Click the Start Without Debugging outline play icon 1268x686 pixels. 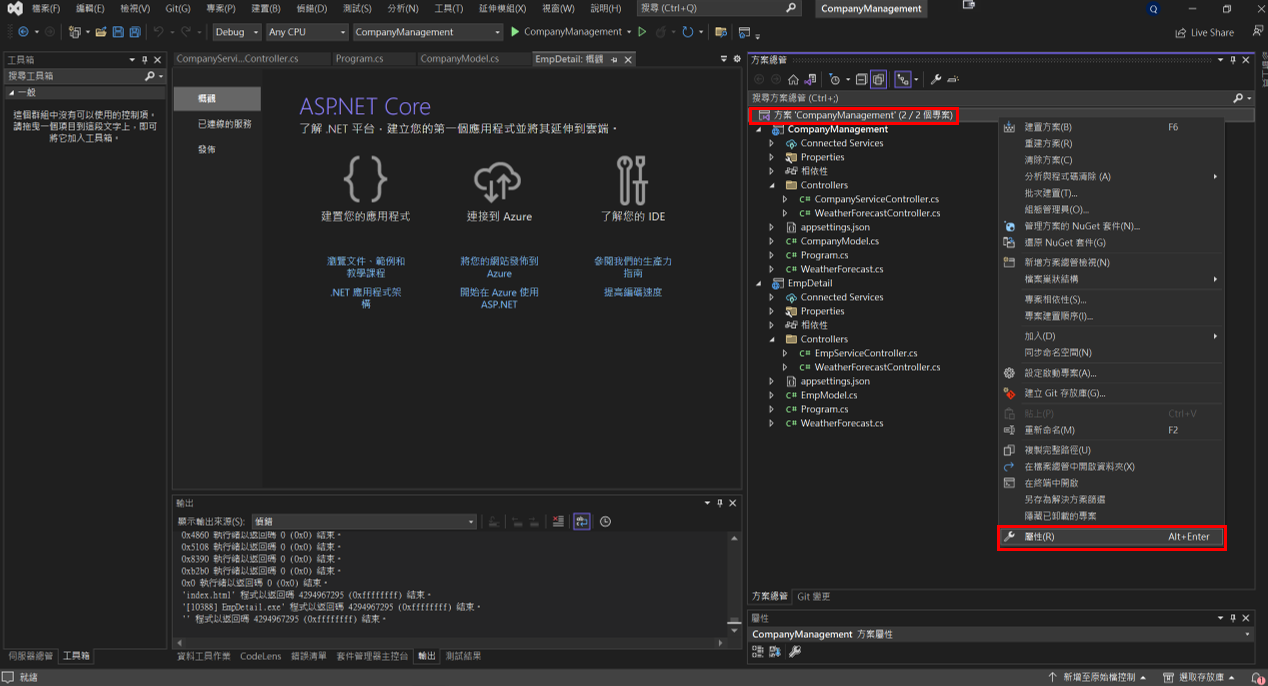pyautogui.click(x=642, y=32)
